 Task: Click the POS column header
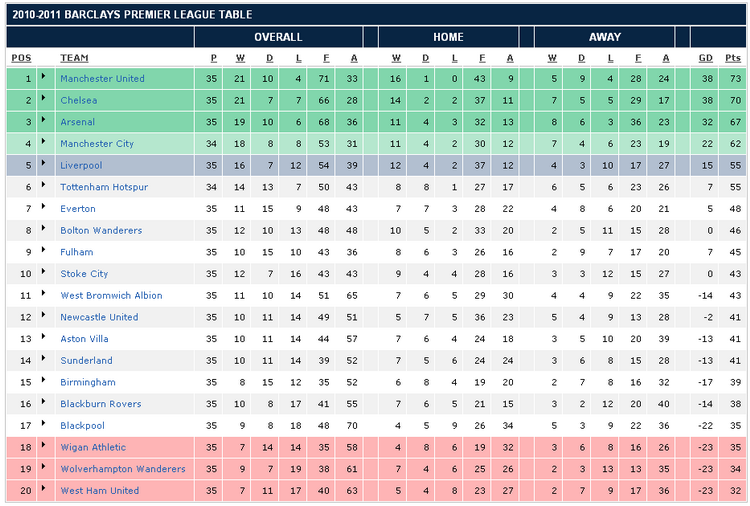pos(21,58)
